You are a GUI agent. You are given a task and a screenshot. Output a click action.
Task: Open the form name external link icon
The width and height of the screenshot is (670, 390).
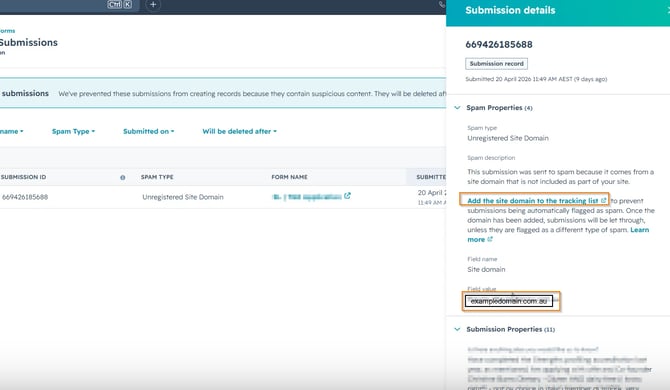point(347,196)
